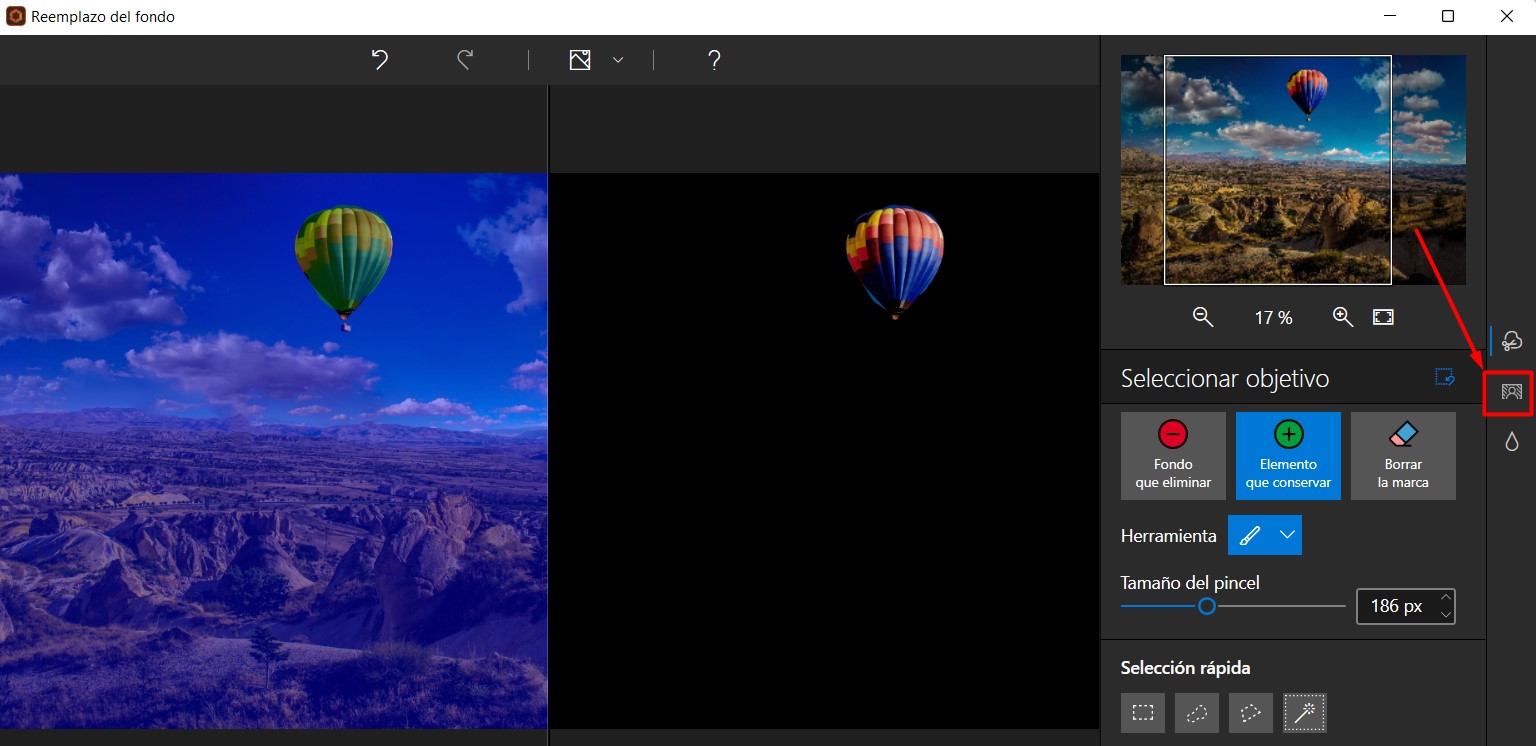Close the Reemplazo del fondo window
Image resolution: width=1536 pixels, height=746 pixels.
click(1507, 16)
